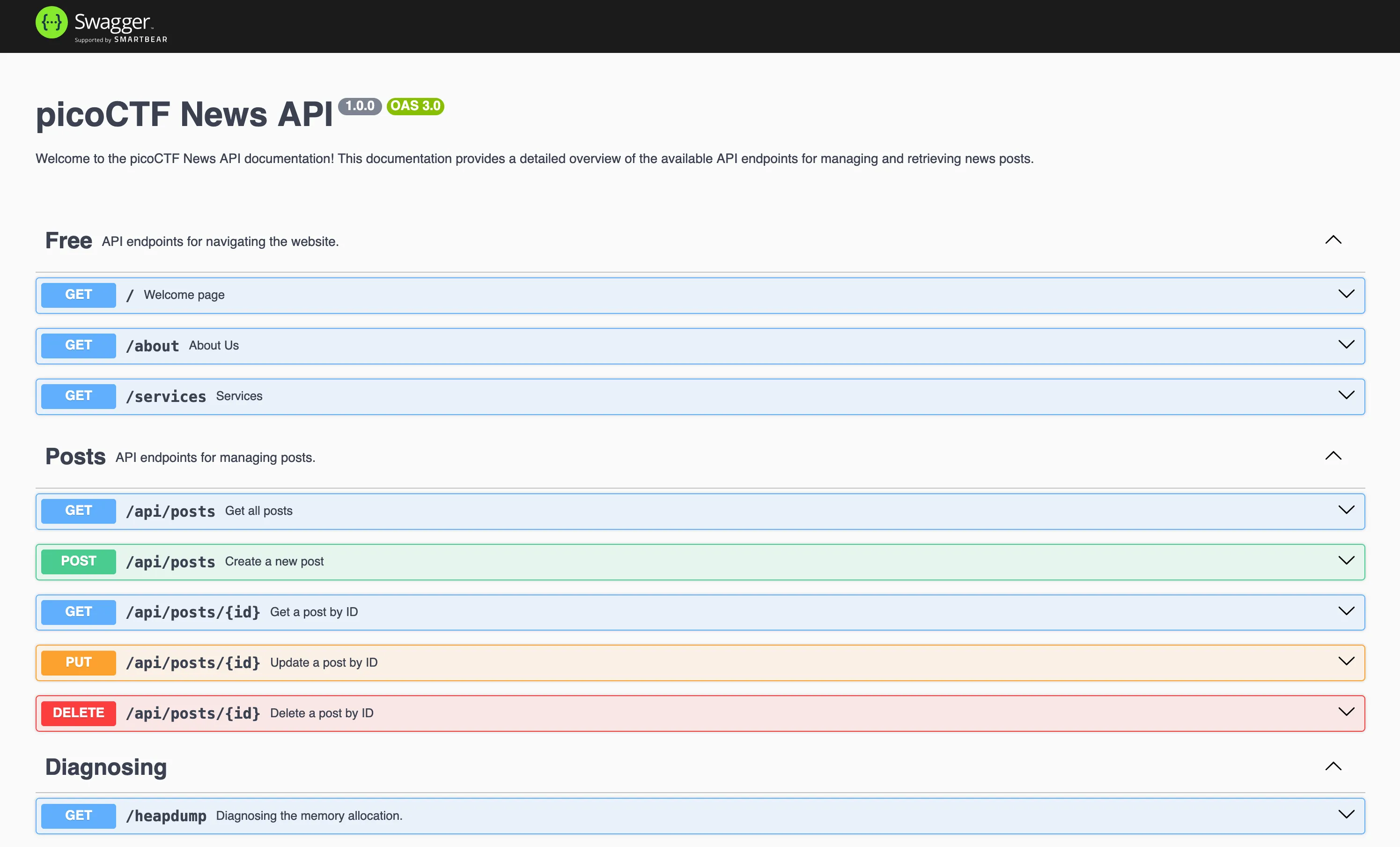Collapse the Free section chevron
1400x847 pixels.
(1333, 240)
